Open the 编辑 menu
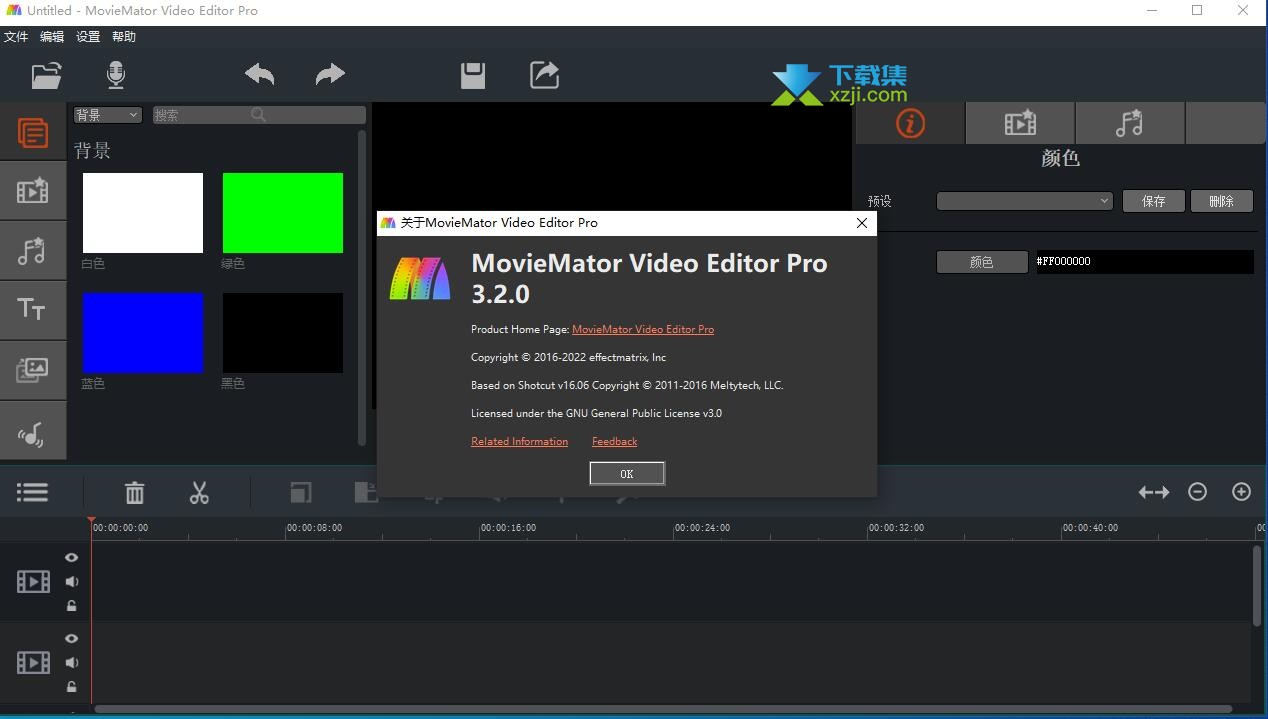This screenshot has height=719, width=1268. pyautogui.click(x=52, y=37)
